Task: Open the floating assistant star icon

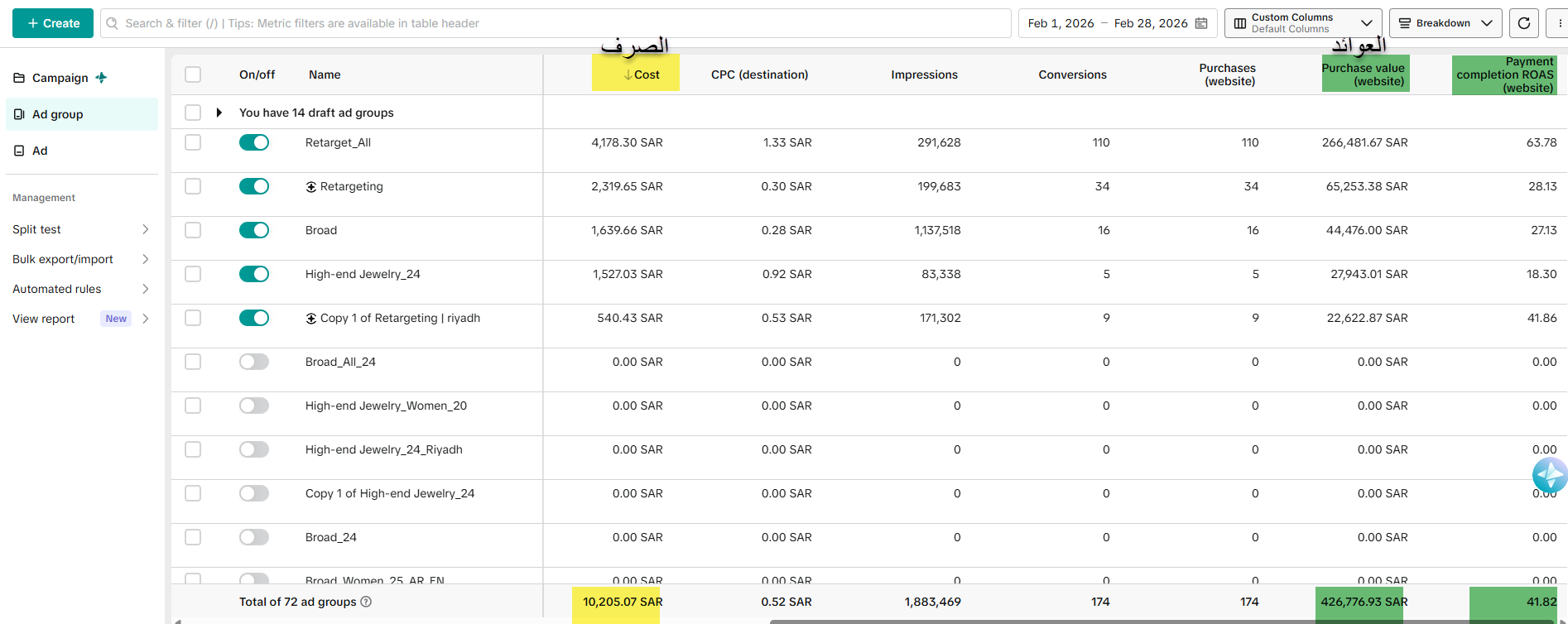Action: (x=1550, y=475)
